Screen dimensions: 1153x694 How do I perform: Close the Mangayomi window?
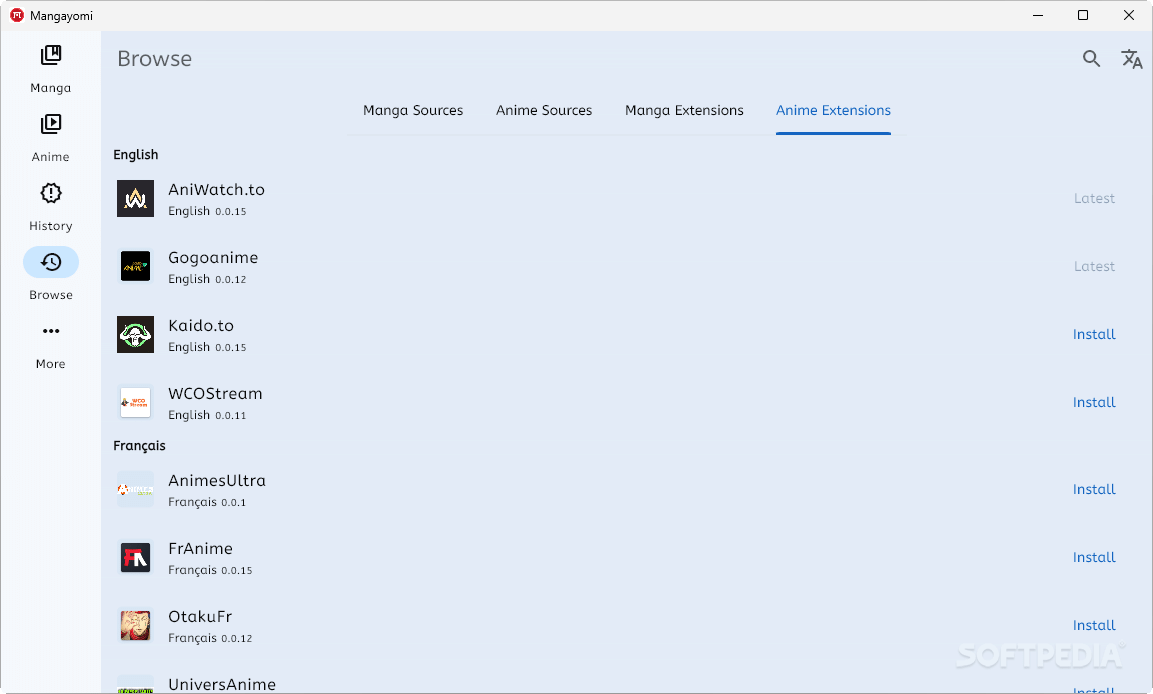[x=1129, y=15]
